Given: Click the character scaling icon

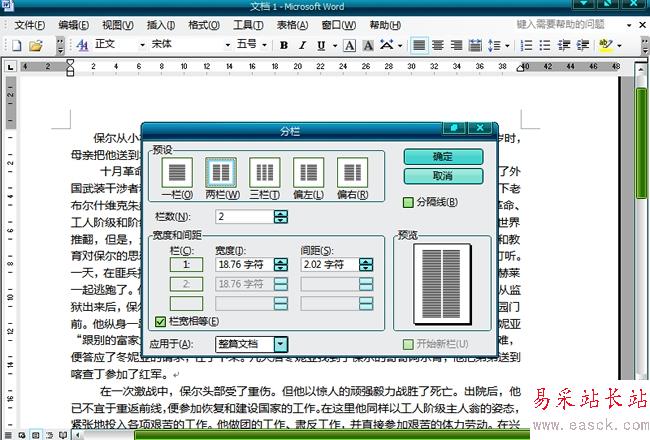Looking at the screenshot, I should (x=387, y=45).
